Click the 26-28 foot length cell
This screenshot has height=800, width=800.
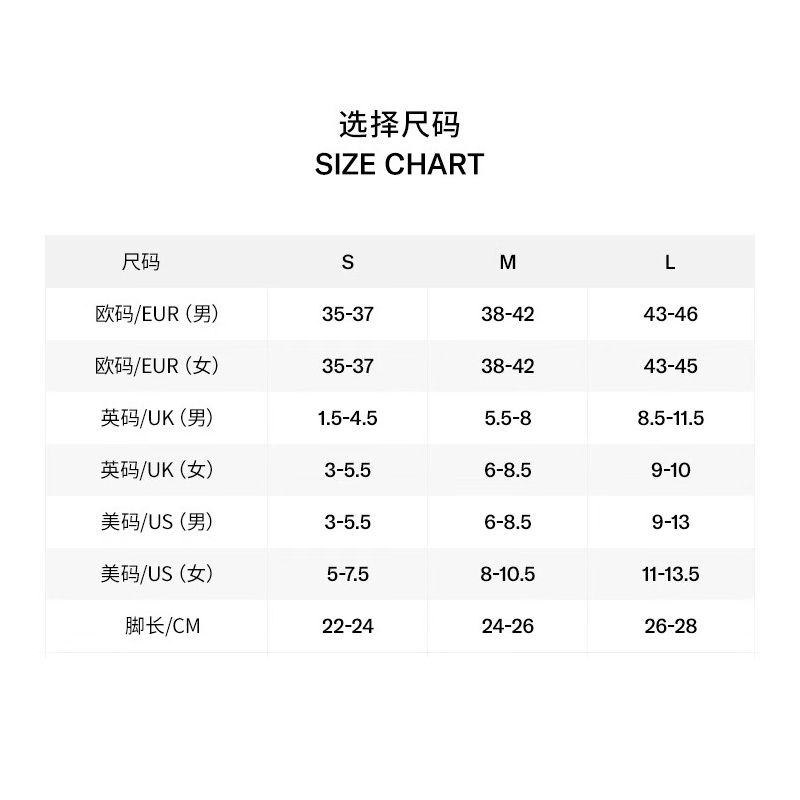670,627
